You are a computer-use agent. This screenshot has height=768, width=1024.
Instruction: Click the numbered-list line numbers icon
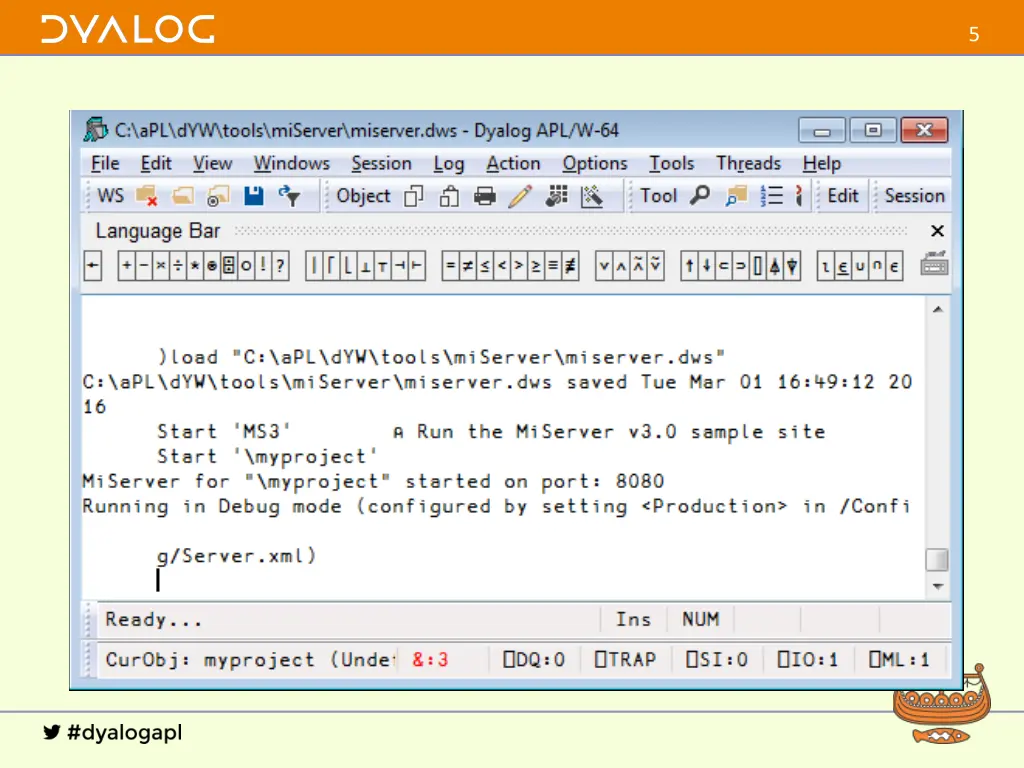772,196
